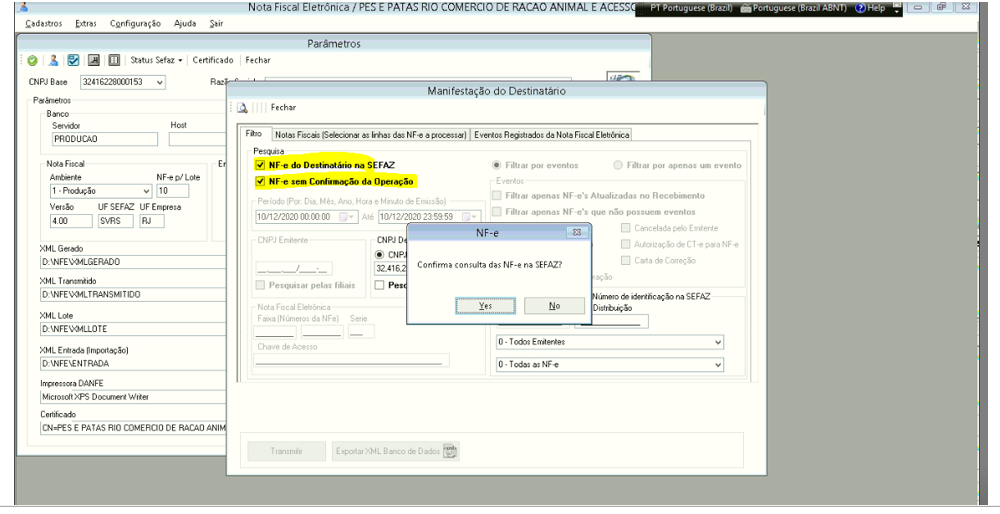Click the UF Empresa field showing RJ
The height and width of the screenshot is (514, 1000).
152,221
